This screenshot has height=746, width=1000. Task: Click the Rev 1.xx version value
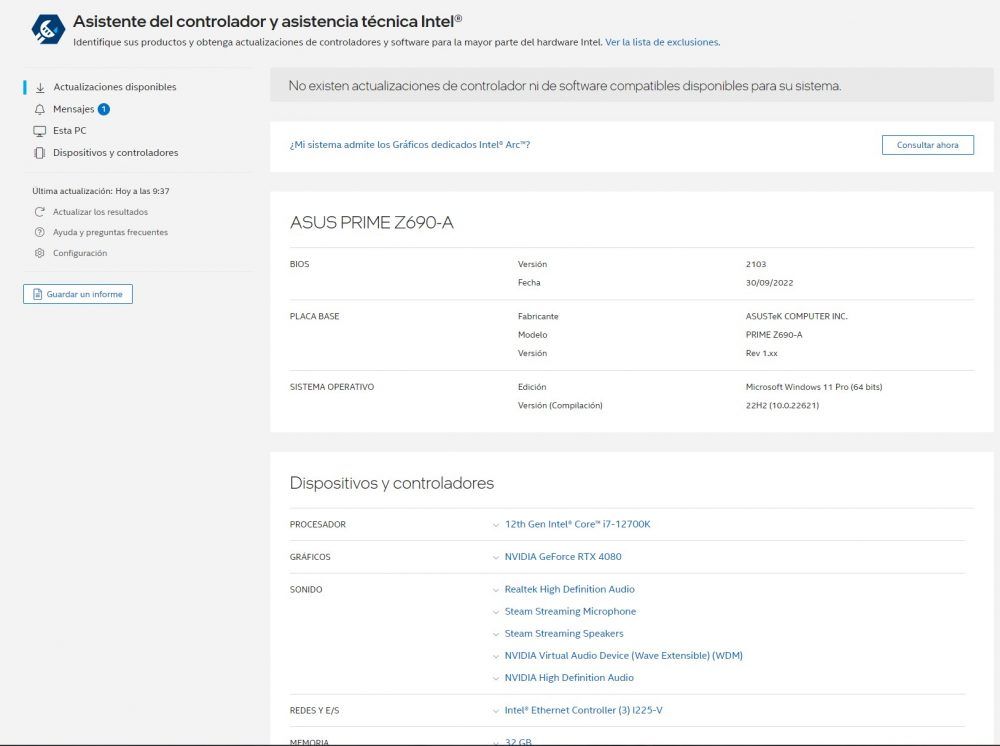click(761, 353)
